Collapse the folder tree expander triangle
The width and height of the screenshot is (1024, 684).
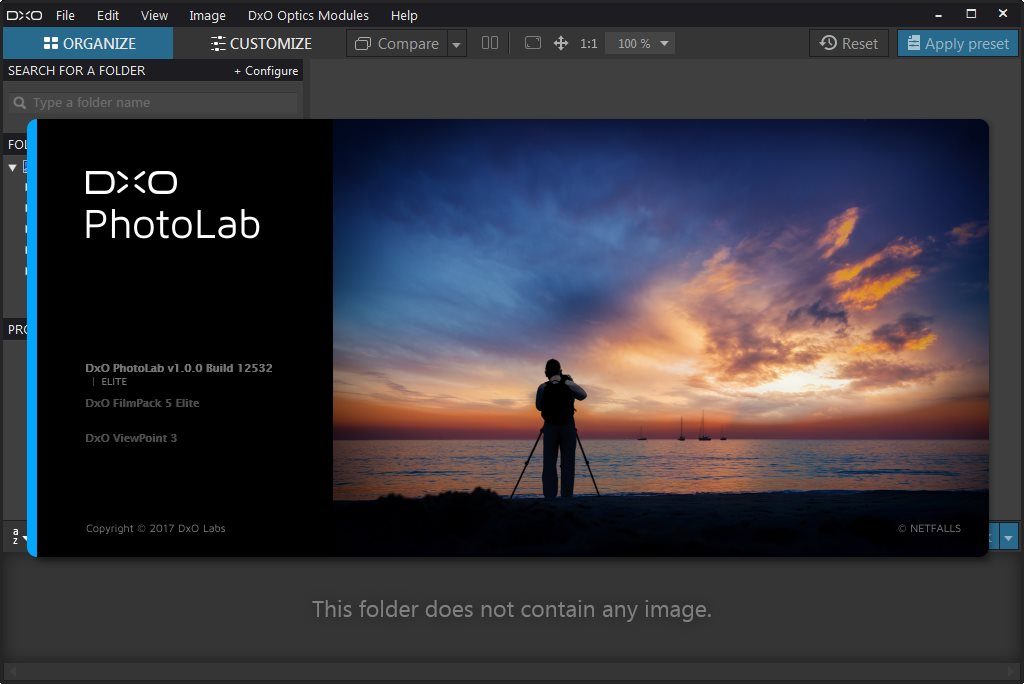(x=12, y=168)
